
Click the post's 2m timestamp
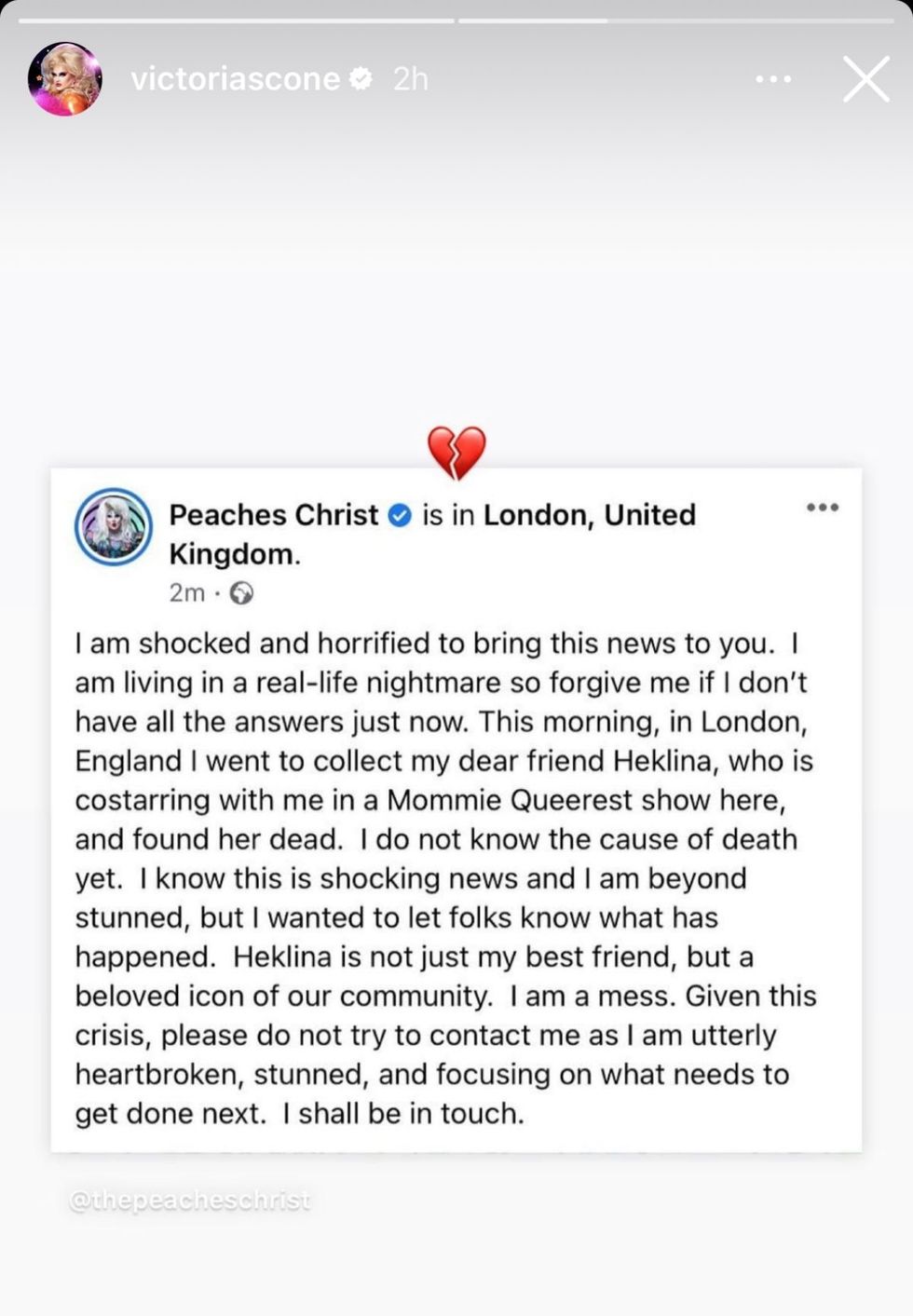(x=186, y=593)
